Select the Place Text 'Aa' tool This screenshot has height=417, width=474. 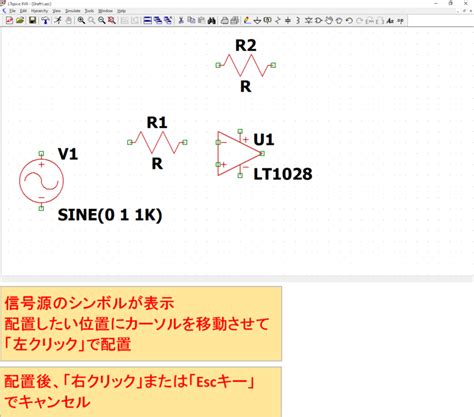tap(390, 21)
